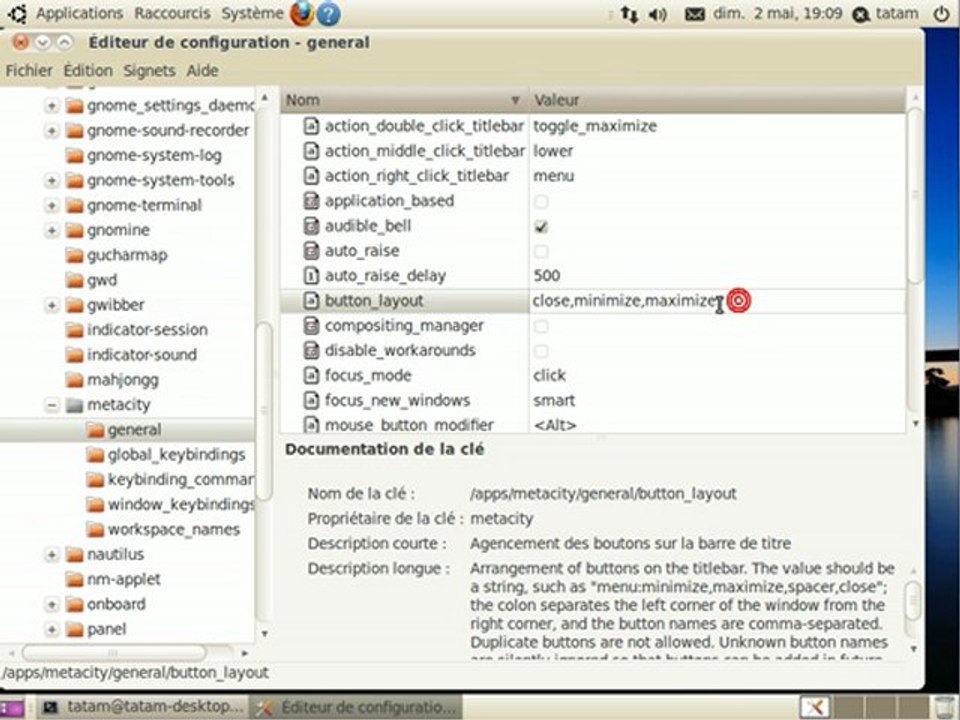
Task: Expand the onboard tree node
Action: pos(52,604)
